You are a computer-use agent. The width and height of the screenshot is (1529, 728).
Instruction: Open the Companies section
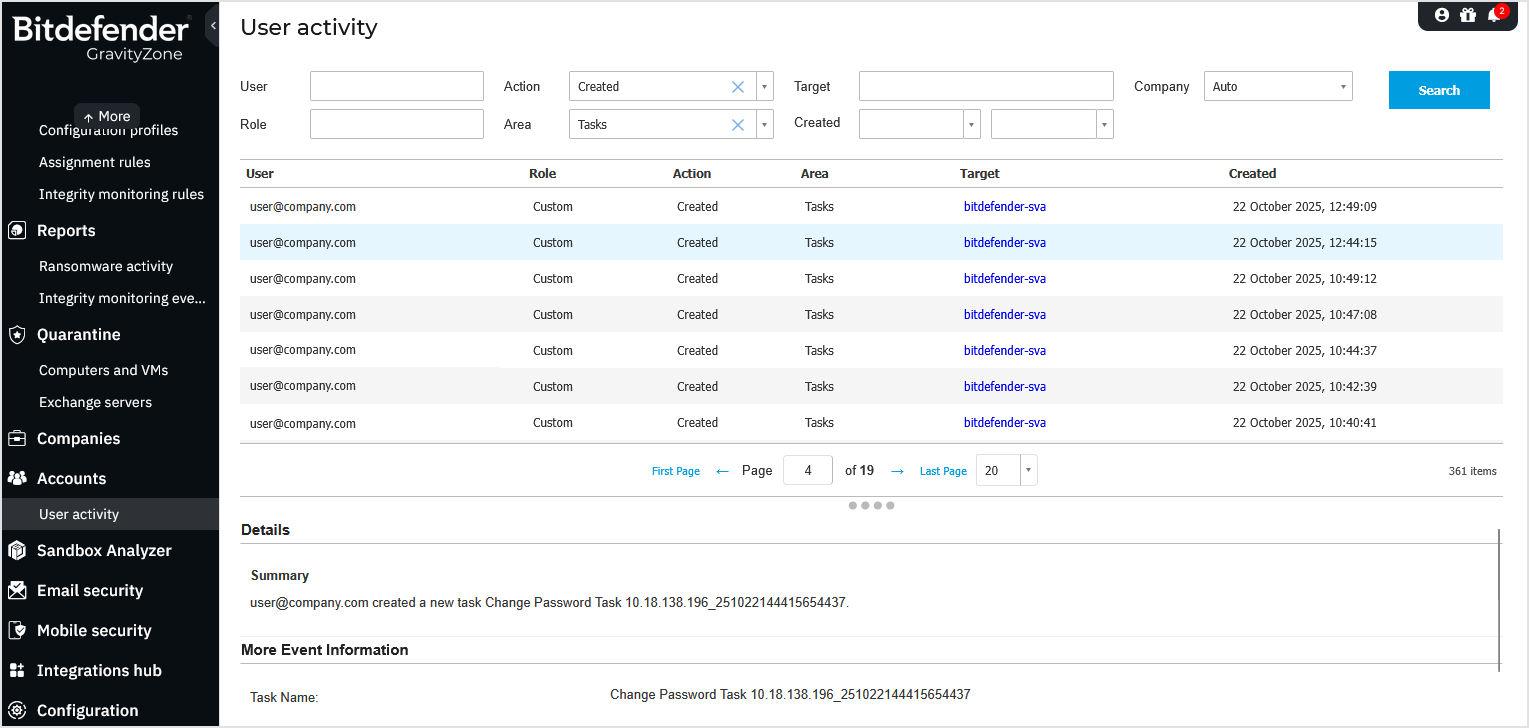tap(78, 438)
